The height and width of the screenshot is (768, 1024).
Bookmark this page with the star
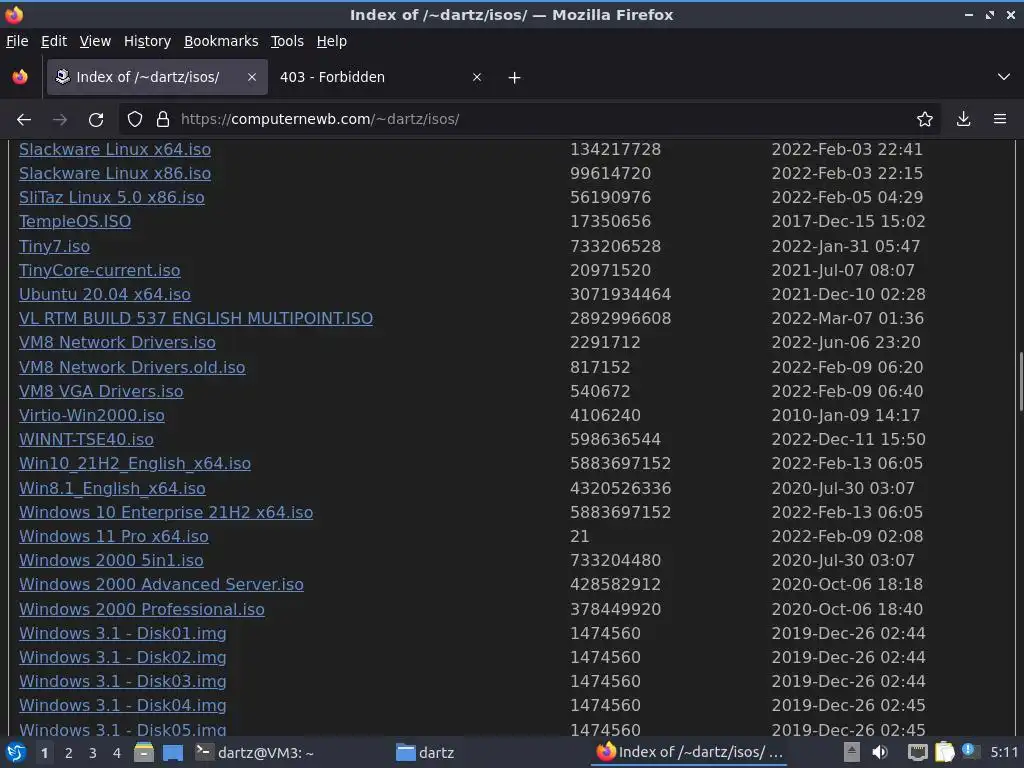pos(925,120)
